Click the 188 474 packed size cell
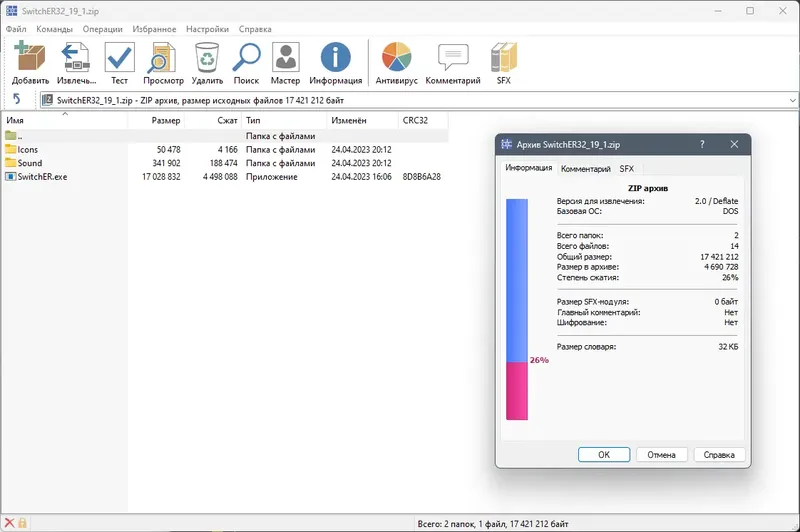This screenshot has width=800, height=532. click(223, 163)
